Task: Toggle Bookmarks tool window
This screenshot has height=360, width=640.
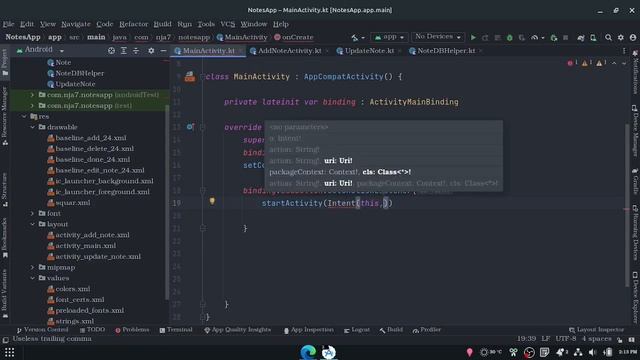Action: click(x=4, y=238)
